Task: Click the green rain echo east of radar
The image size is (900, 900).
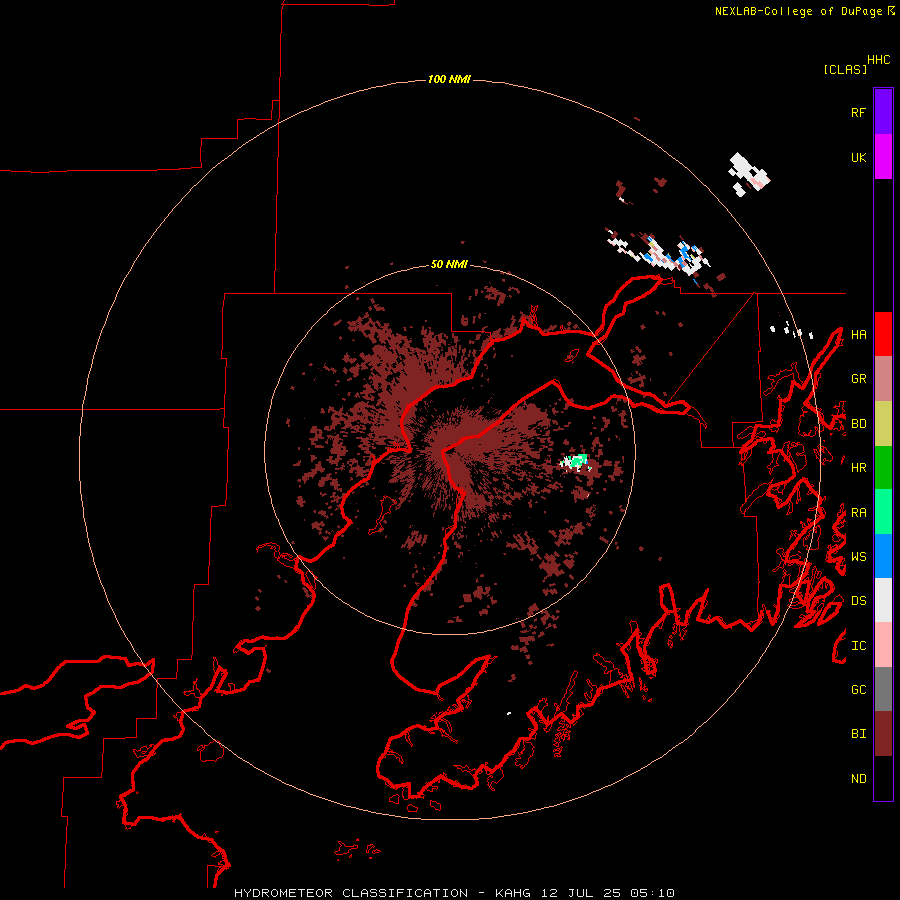Action: click(x=577, y=460)
